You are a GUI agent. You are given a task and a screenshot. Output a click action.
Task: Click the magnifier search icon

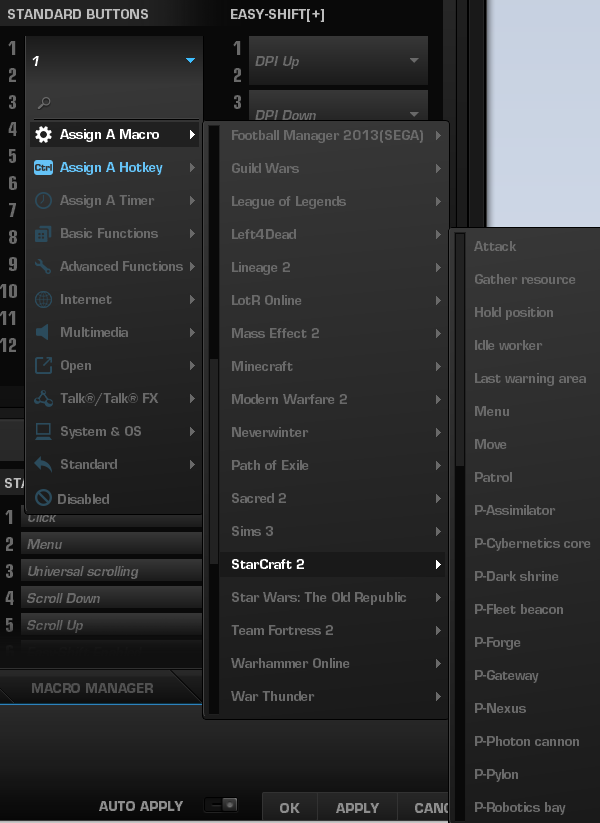pos(44,102)
